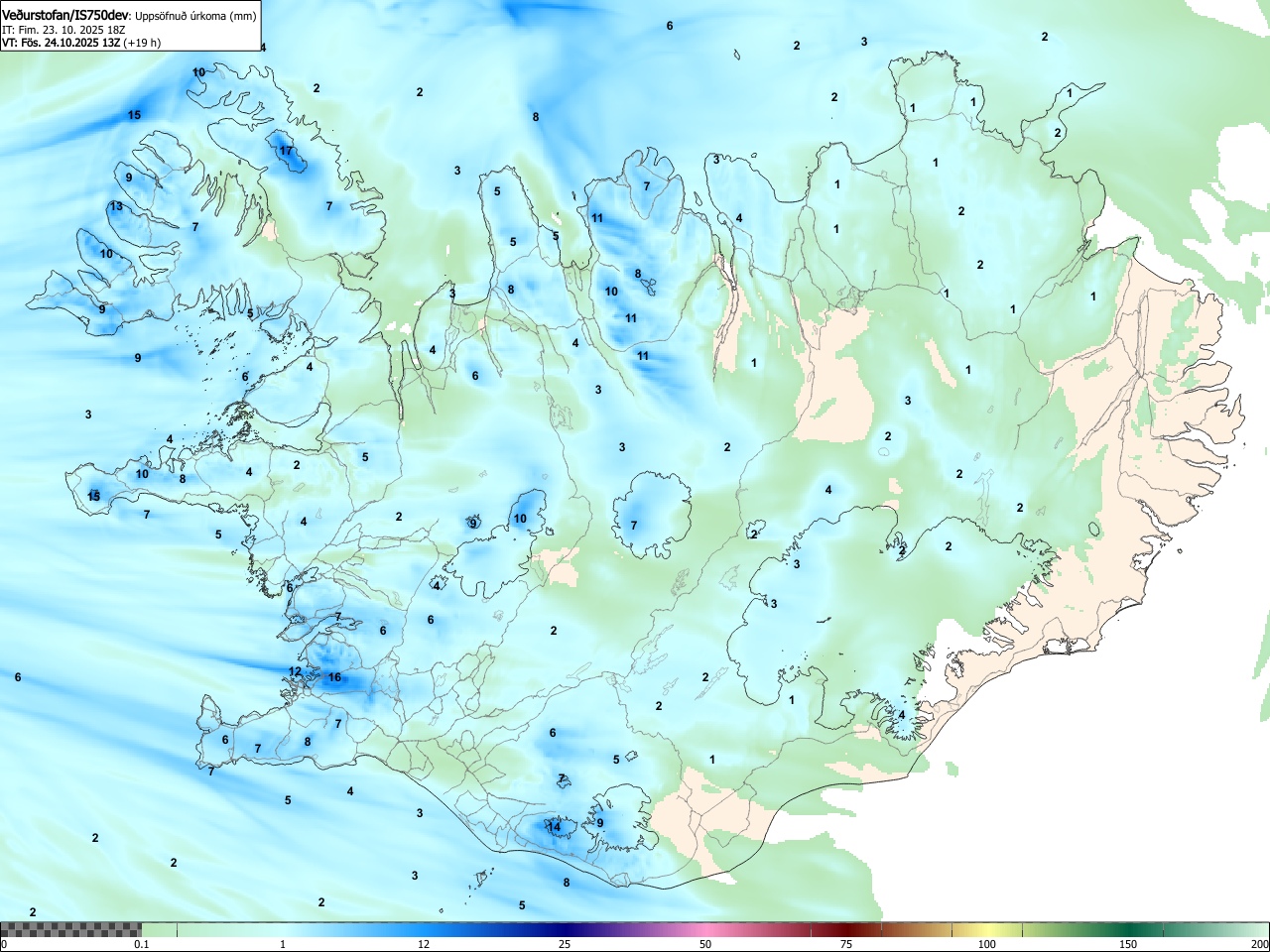Screen dimensions: 1270x952
Task: Click the 'Uppsöfnuð úrkoma (mm)' label
Action: (195, 16)
